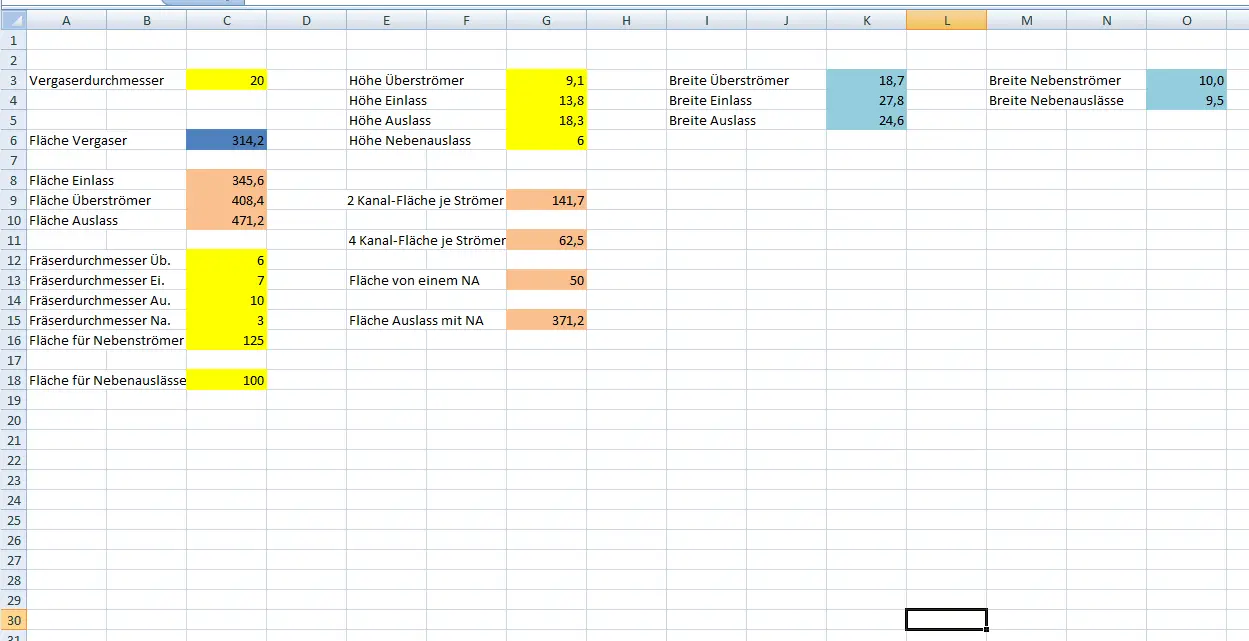Select column G header

point(546,20)
